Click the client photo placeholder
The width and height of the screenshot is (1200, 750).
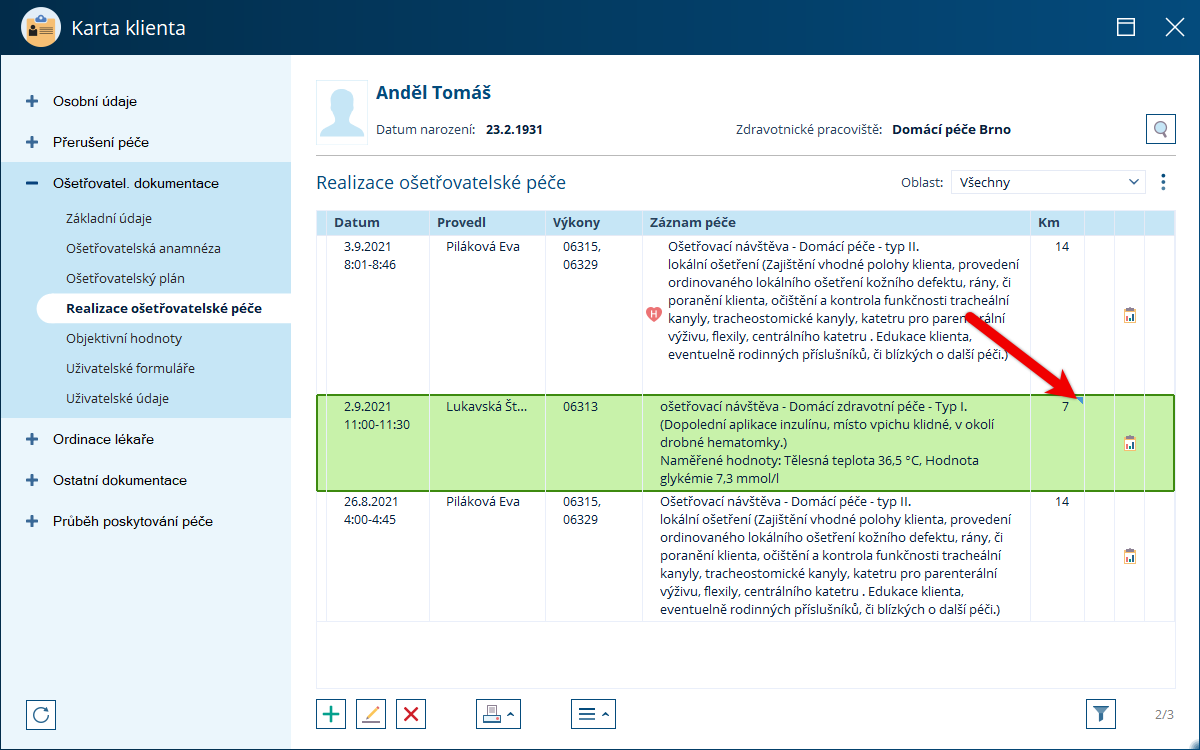coord(342,113)
